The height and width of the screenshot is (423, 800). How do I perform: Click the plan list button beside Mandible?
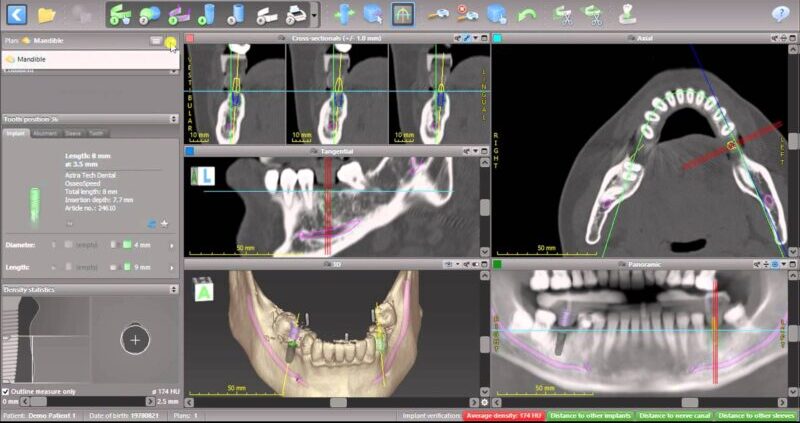pos(156,41)
